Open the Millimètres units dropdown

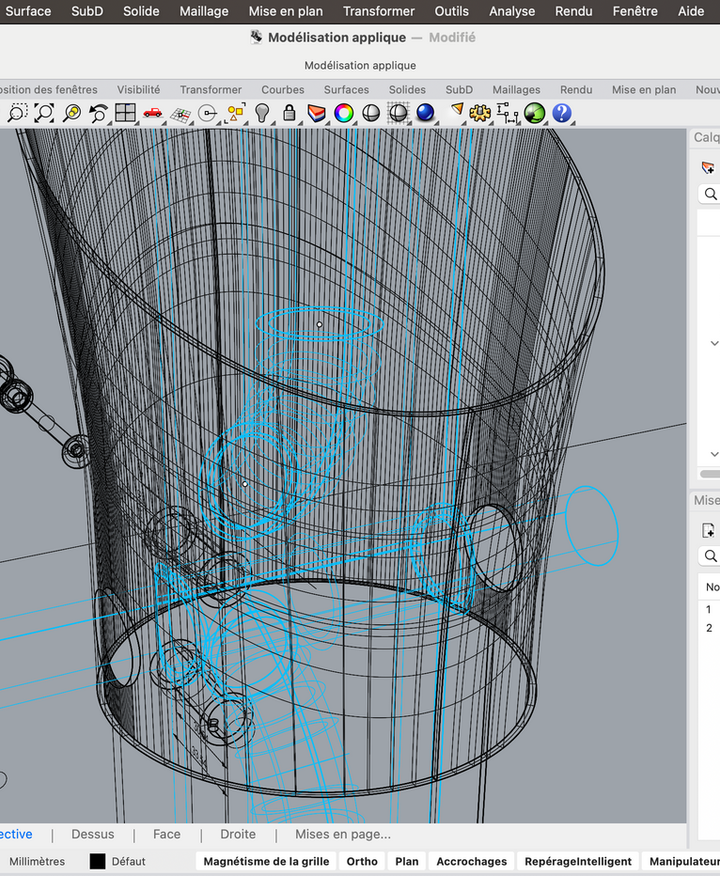pos(37,861)
